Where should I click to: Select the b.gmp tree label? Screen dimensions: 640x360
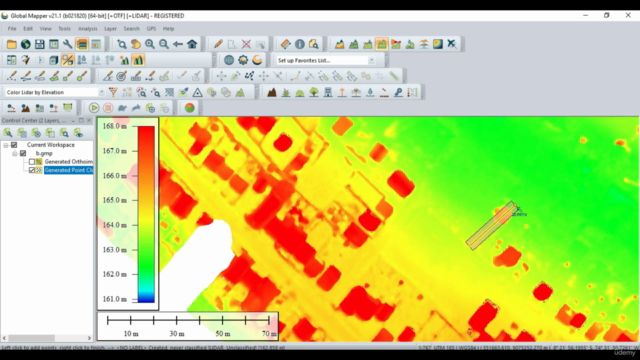44,153
